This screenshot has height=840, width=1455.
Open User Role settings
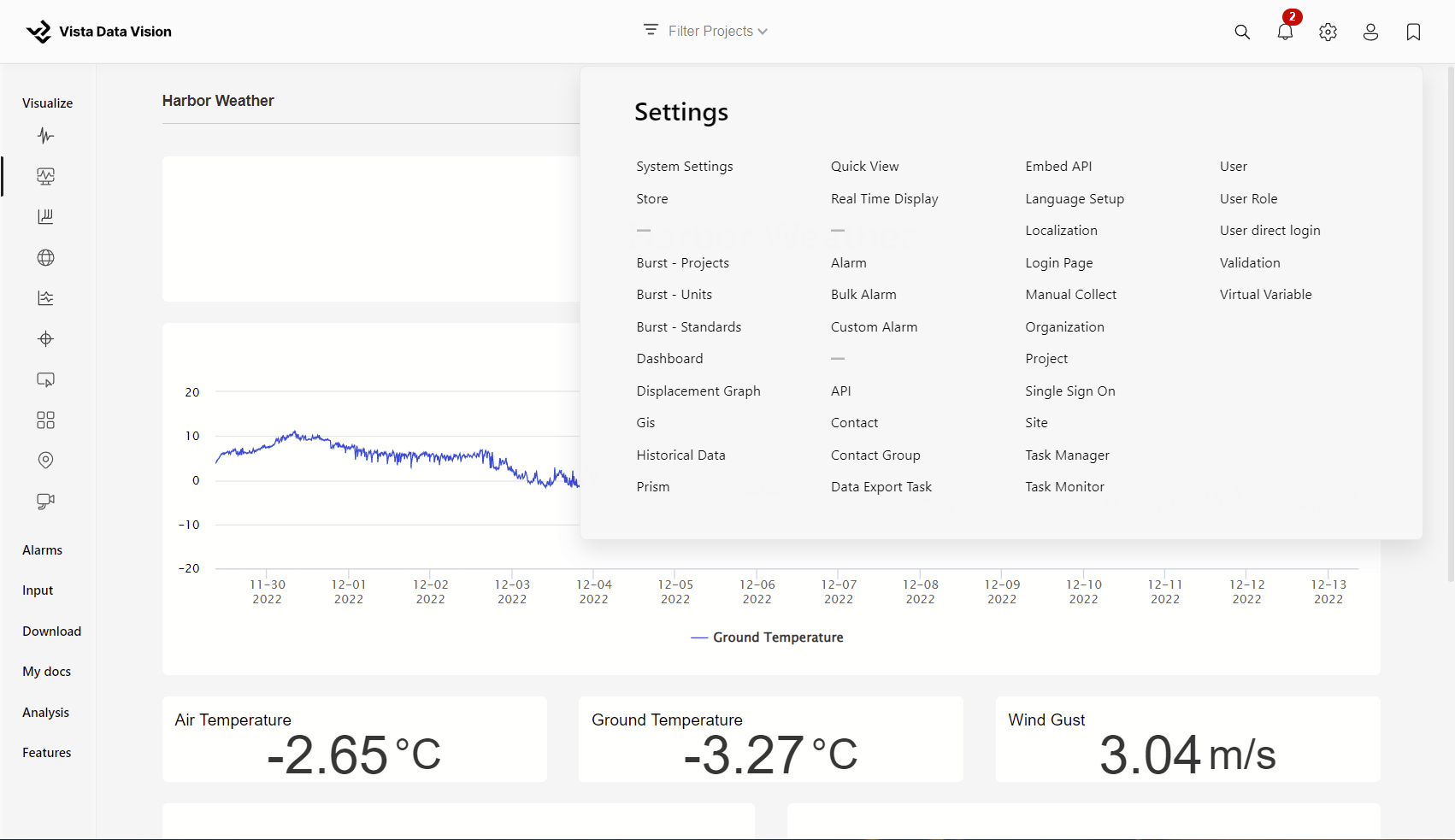click(1249, 199)
